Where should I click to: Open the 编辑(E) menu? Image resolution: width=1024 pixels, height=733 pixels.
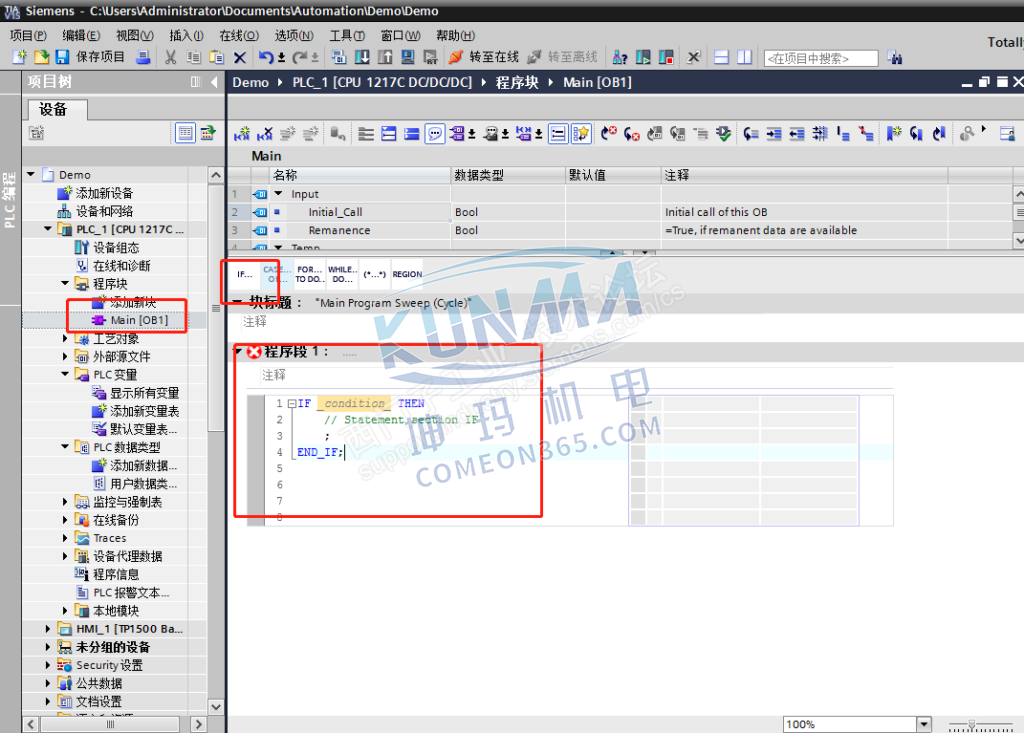[x=81, y=35]
